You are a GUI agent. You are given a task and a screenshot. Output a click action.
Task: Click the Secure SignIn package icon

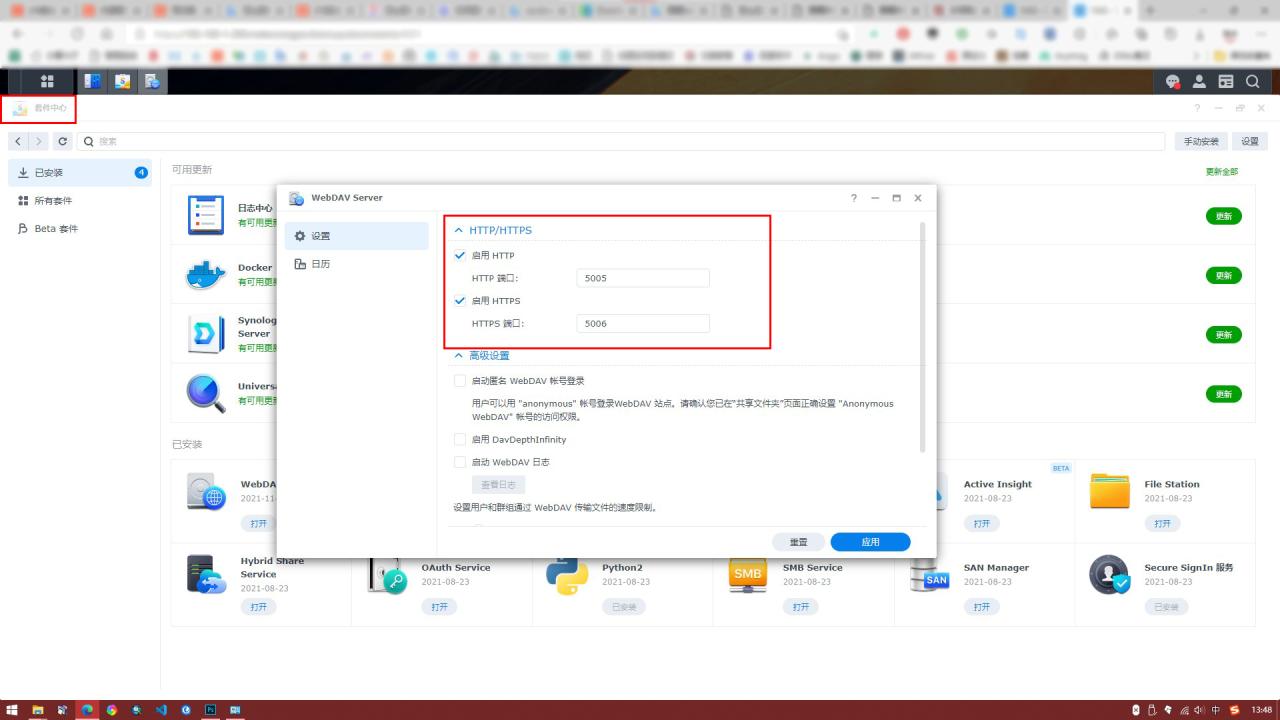pyautogui.click(x=1110, y=574)
